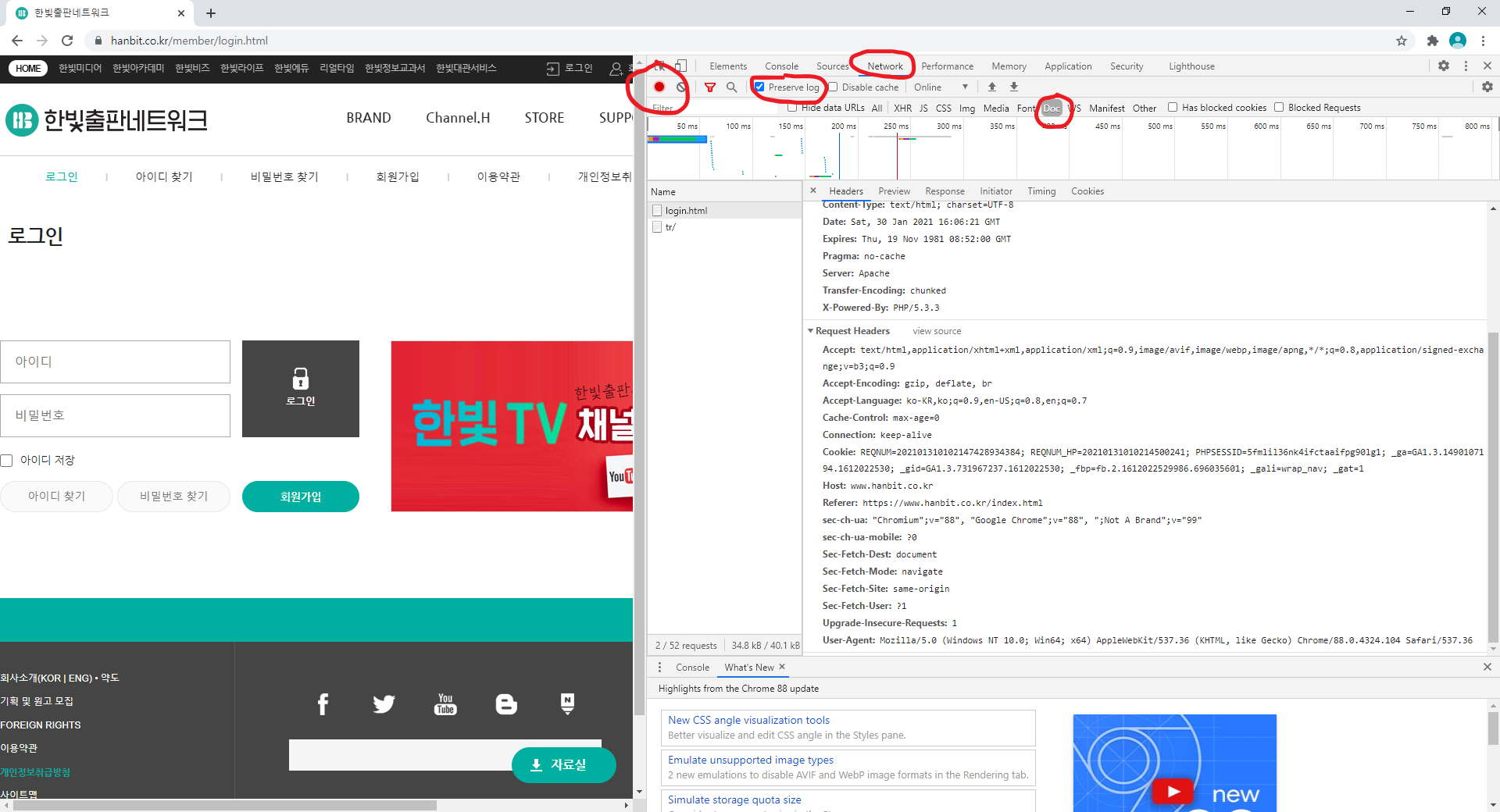The width and height of the screenshot is (1500, 812).
Task: Close the request details pane
Action: click(813, 191)
